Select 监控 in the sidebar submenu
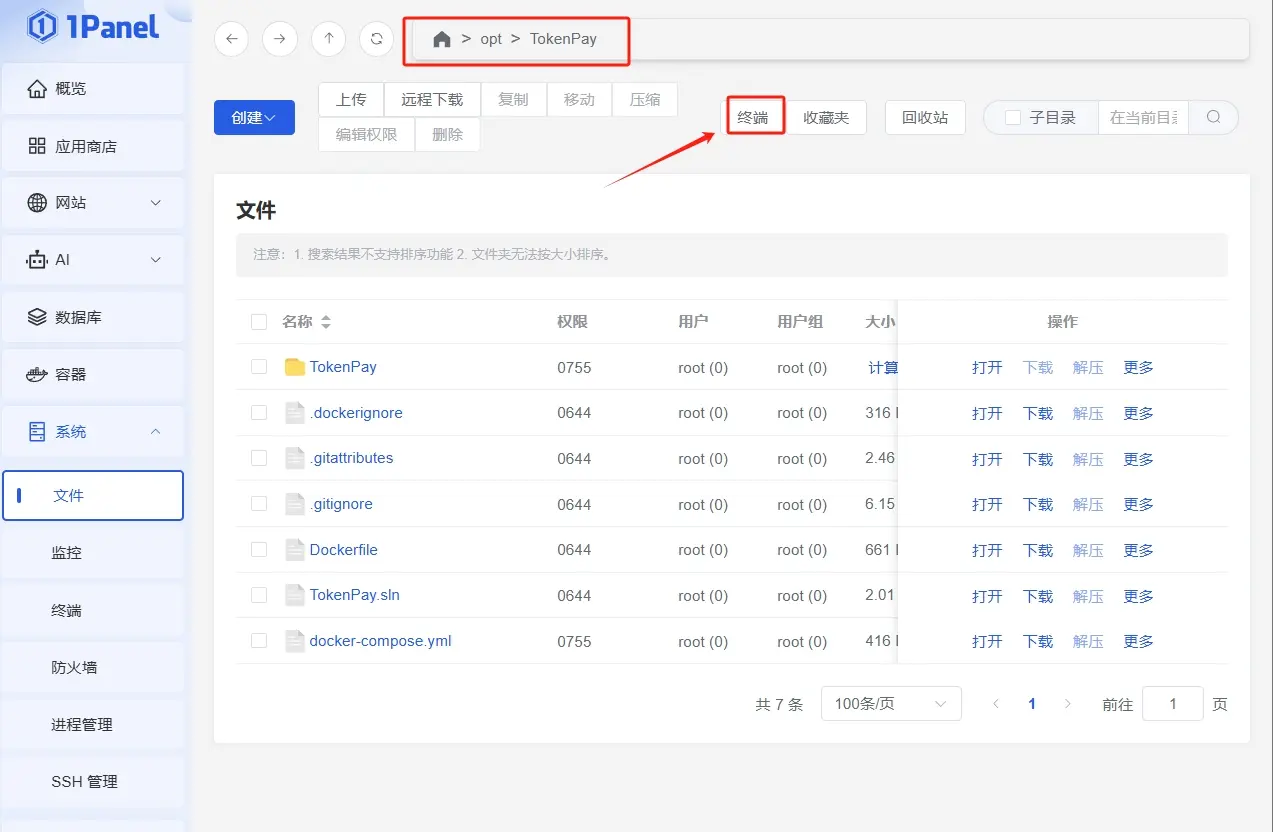Screen dimensions: 1273x832 click(x=93, y=552)
